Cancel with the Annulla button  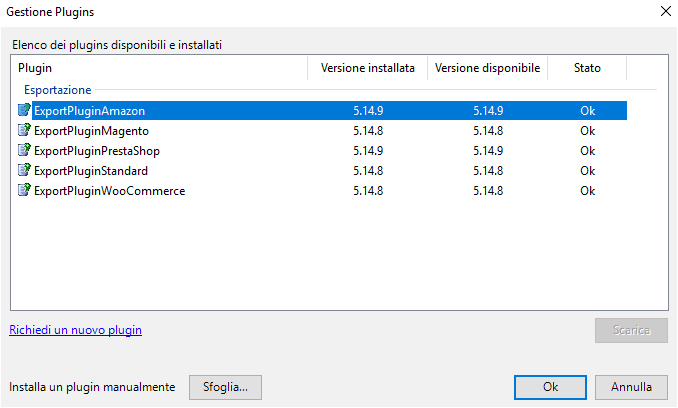coord(631,387)
